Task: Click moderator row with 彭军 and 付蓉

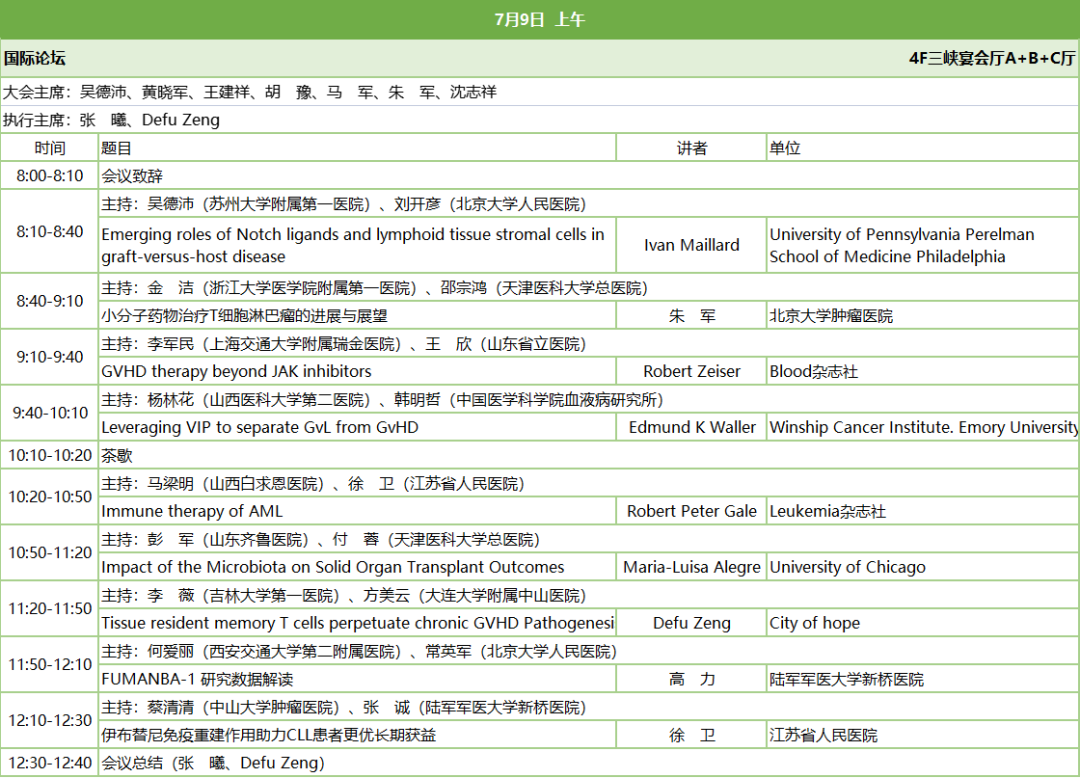Action: [x=589, y=539]
